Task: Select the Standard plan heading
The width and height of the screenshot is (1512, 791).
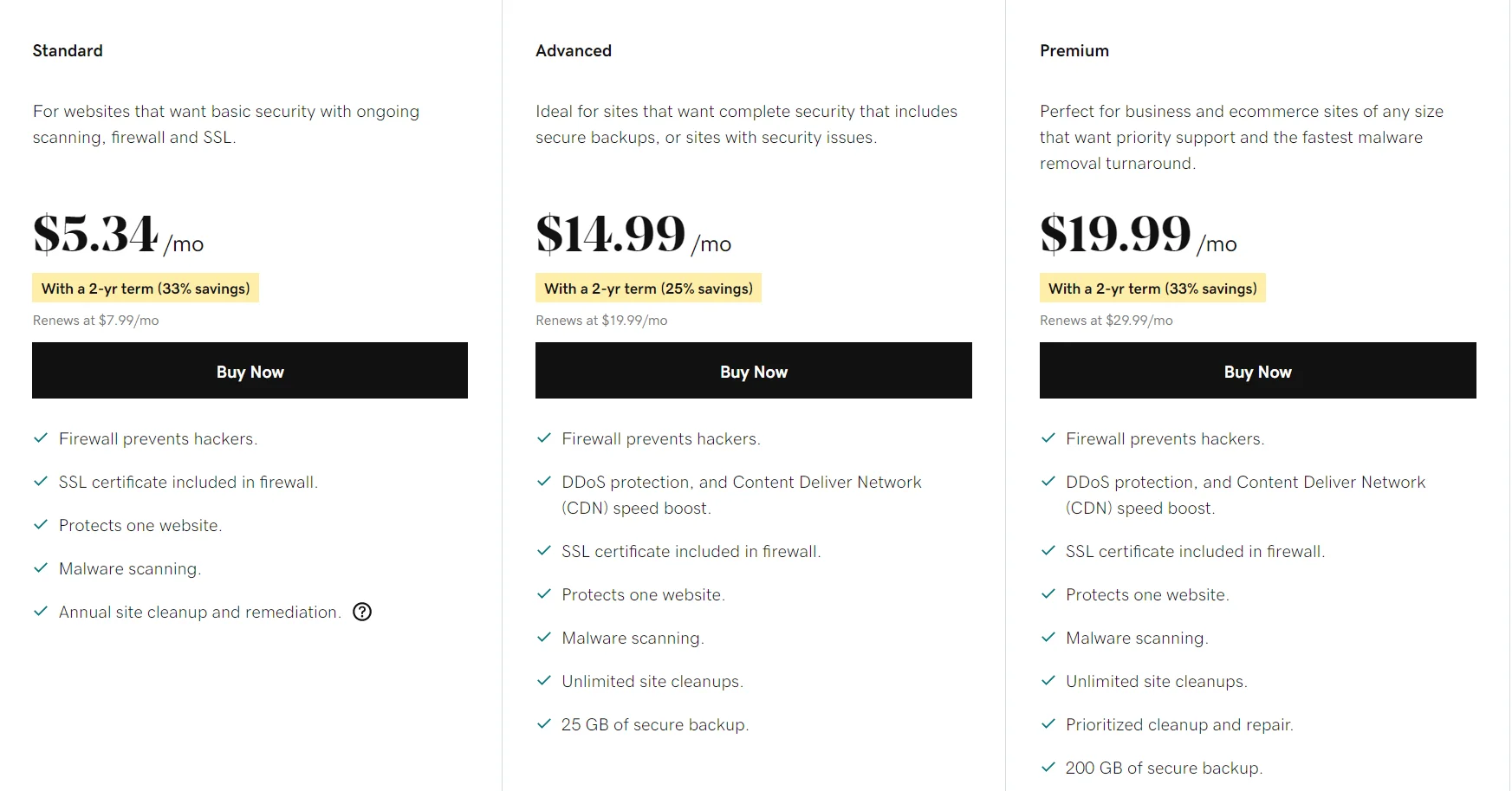Action: click(x=68, y=50)
